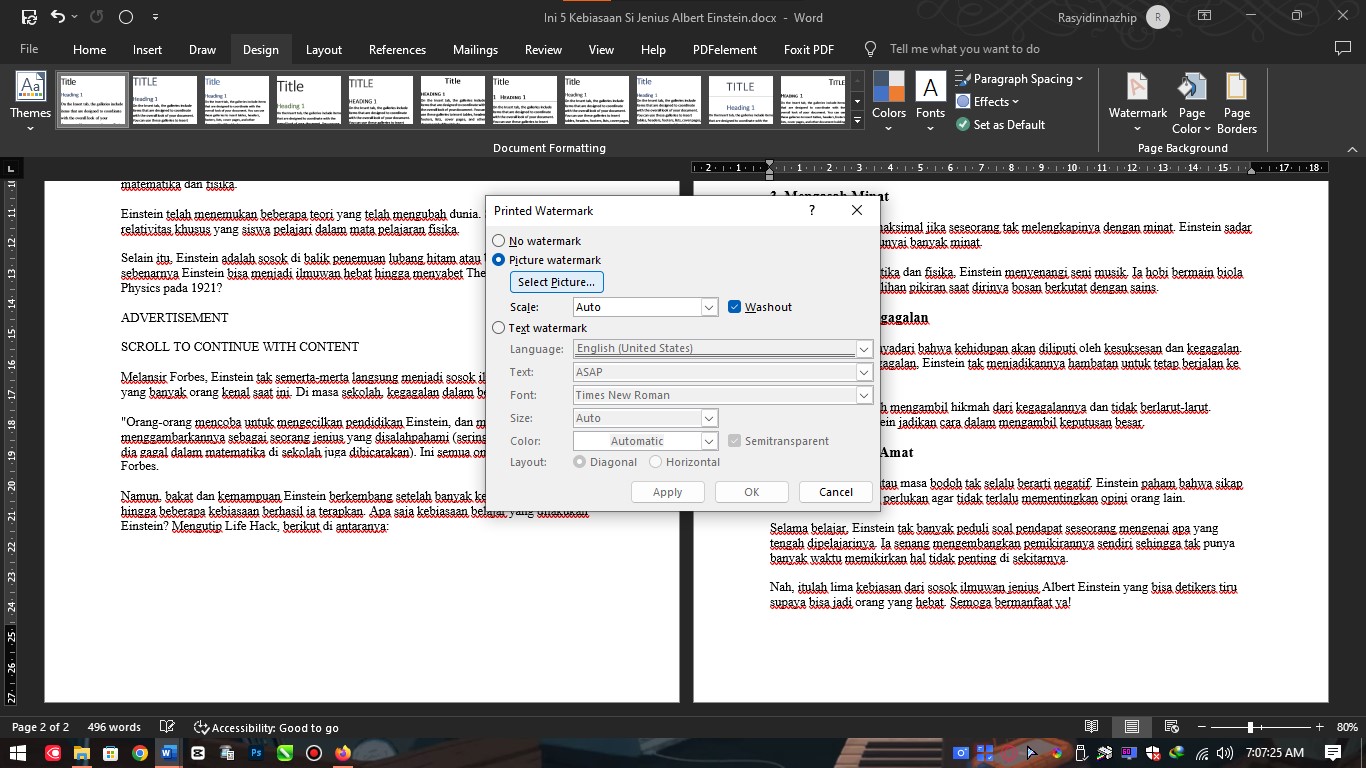Image resolution: width=1366 pixels, height=768 pixels.
Task: Open the References ribbon tab
Action: click(x=397, y=49)
